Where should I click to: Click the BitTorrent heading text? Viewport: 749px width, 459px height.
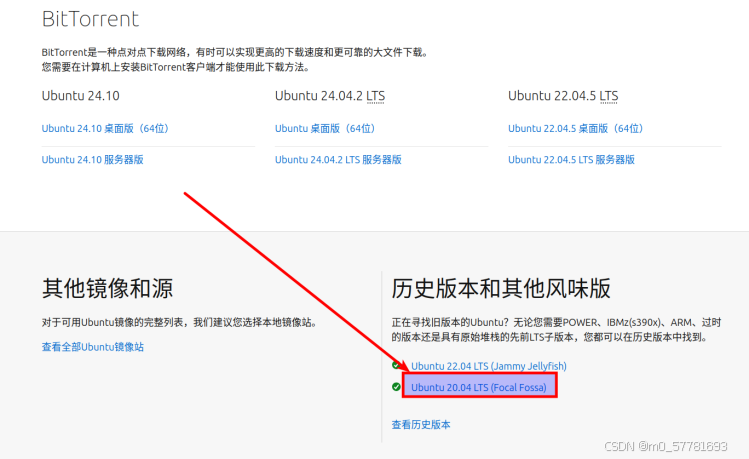click(90, 19)
